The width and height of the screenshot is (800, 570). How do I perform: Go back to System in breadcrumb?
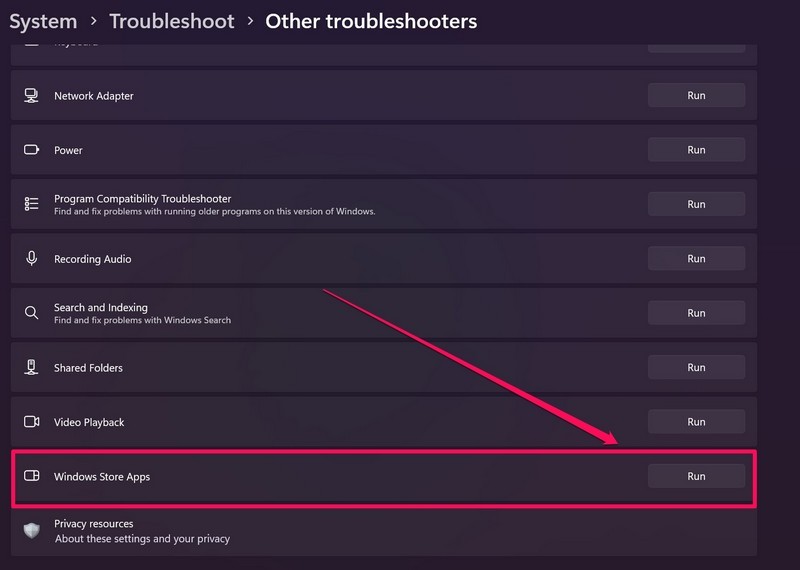(x=43, y=21)
